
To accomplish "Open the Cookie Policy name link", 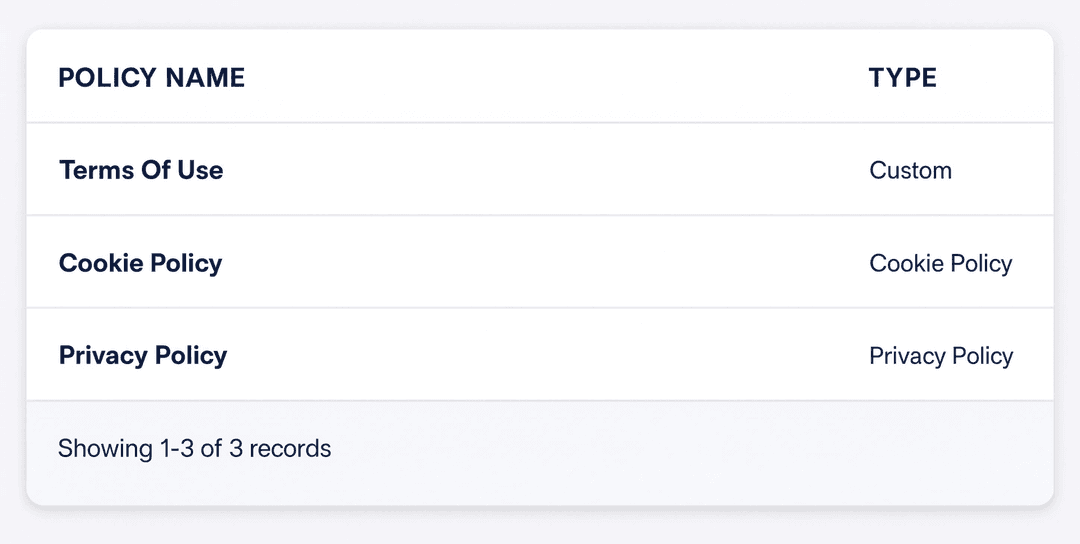I will tap(141, 263).
